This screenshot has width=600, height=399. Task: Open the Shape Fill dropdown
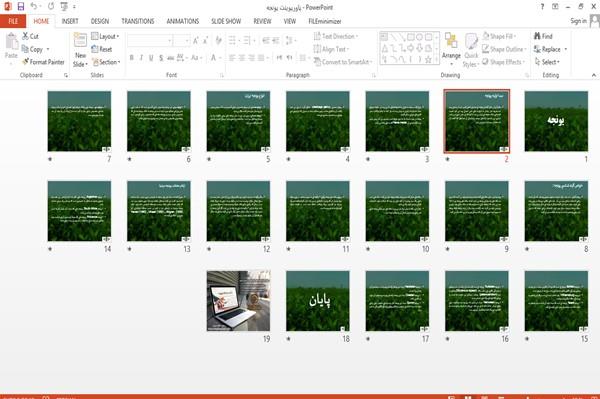click(x=499, y=36)
